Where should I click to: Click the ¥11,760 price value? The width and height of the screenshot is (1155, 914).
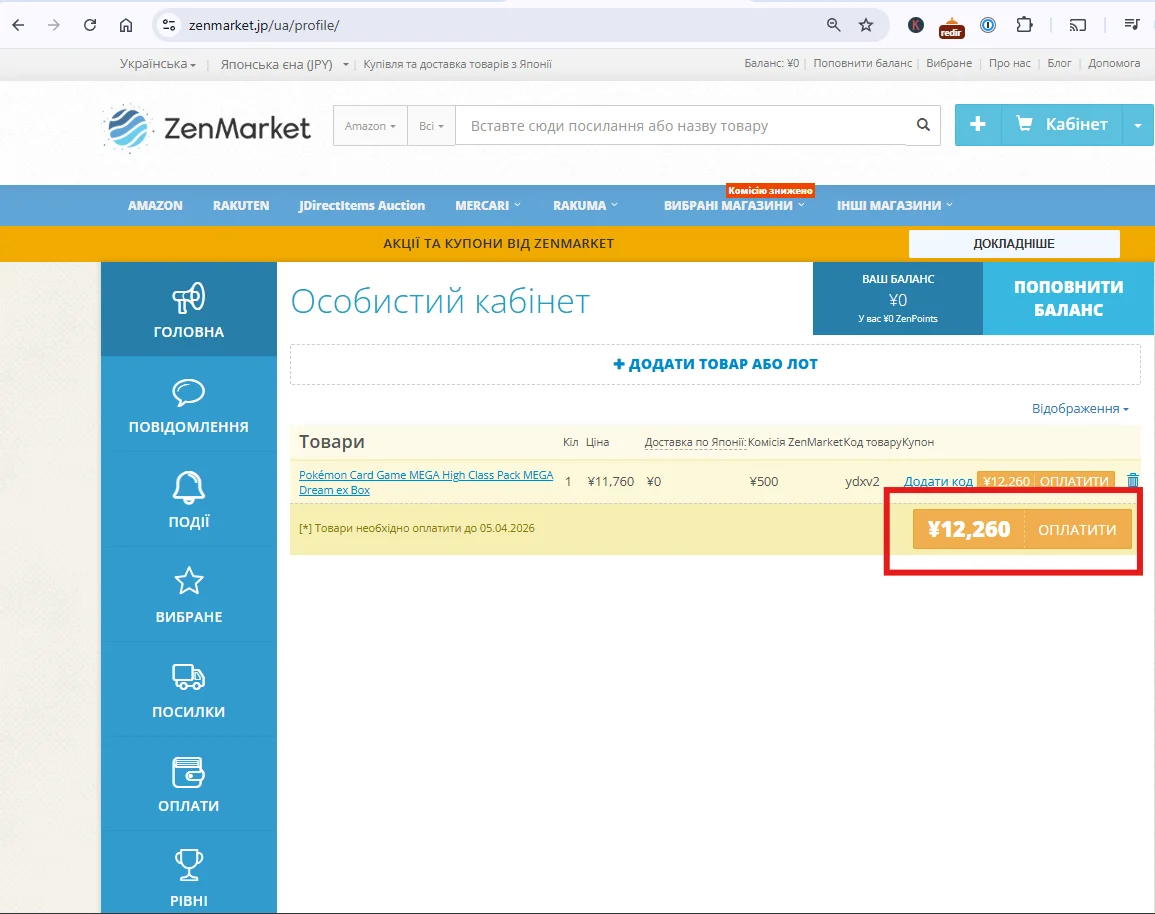611,482
